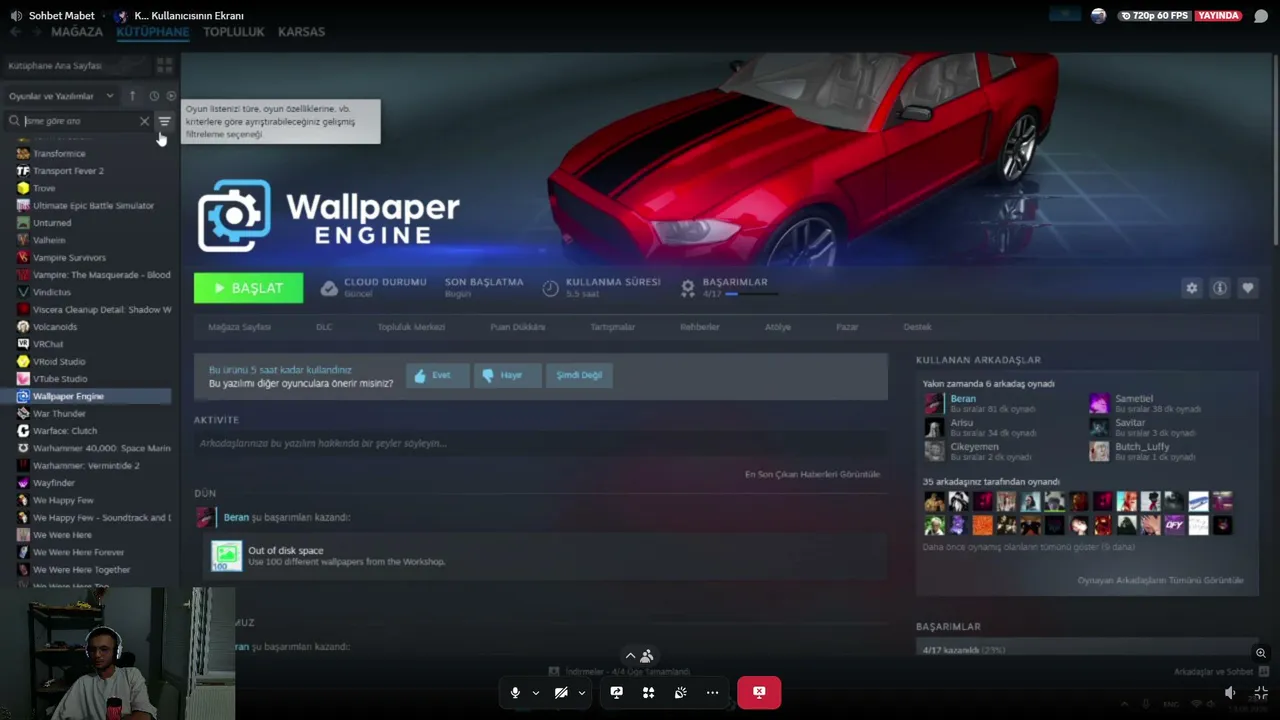Select Valheim in library list

click(49, 240)
